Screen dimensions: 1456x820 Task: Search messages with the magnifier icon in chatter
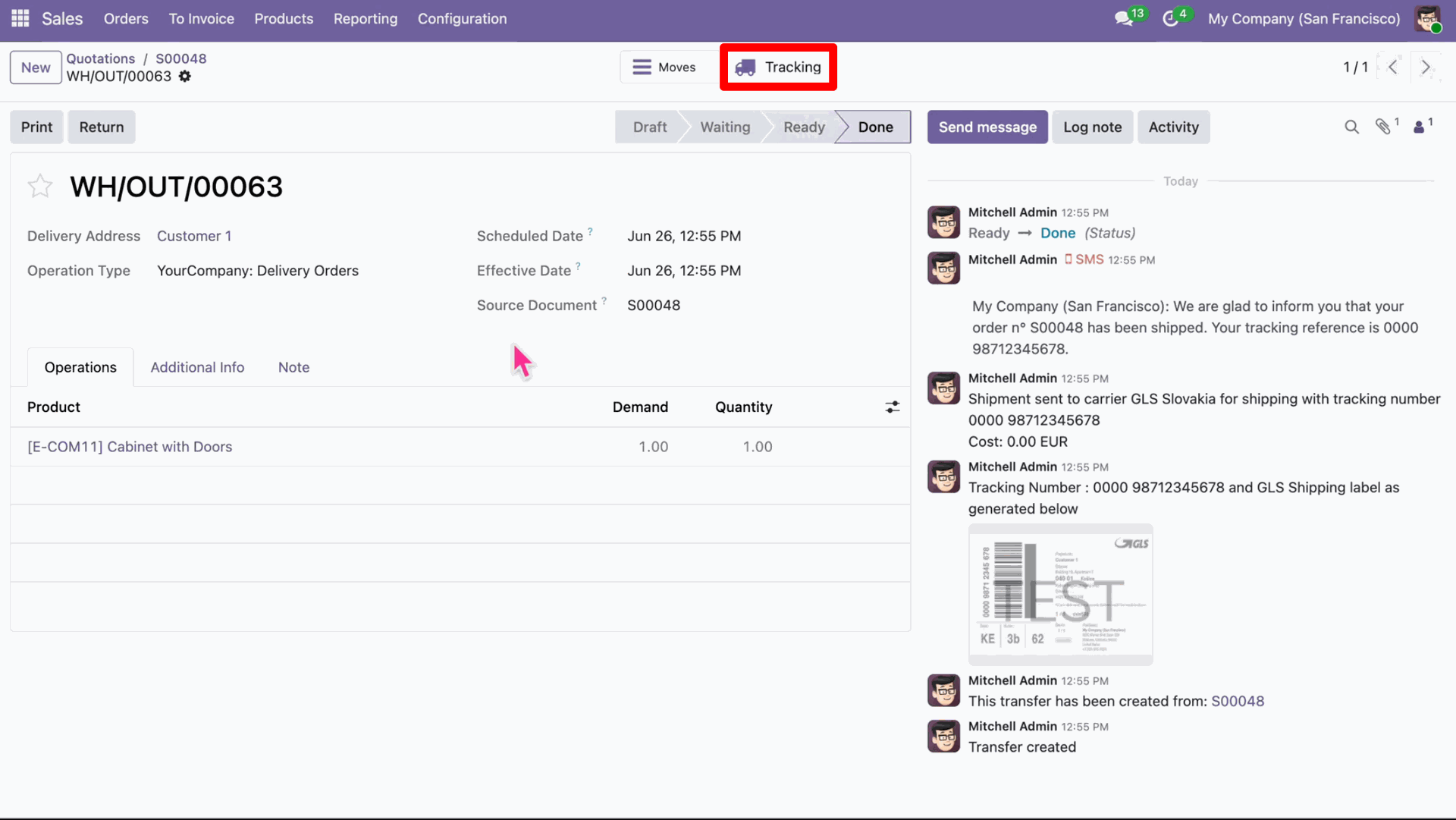[1351, 127]
